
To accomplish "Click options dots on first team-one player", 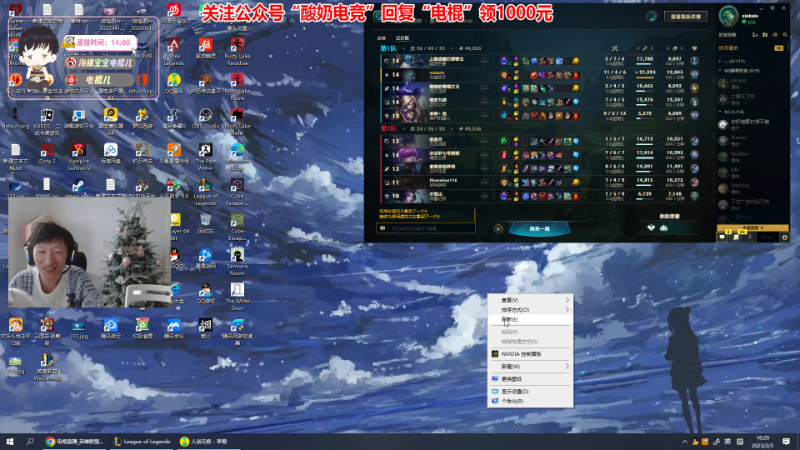I will [484, 61].
